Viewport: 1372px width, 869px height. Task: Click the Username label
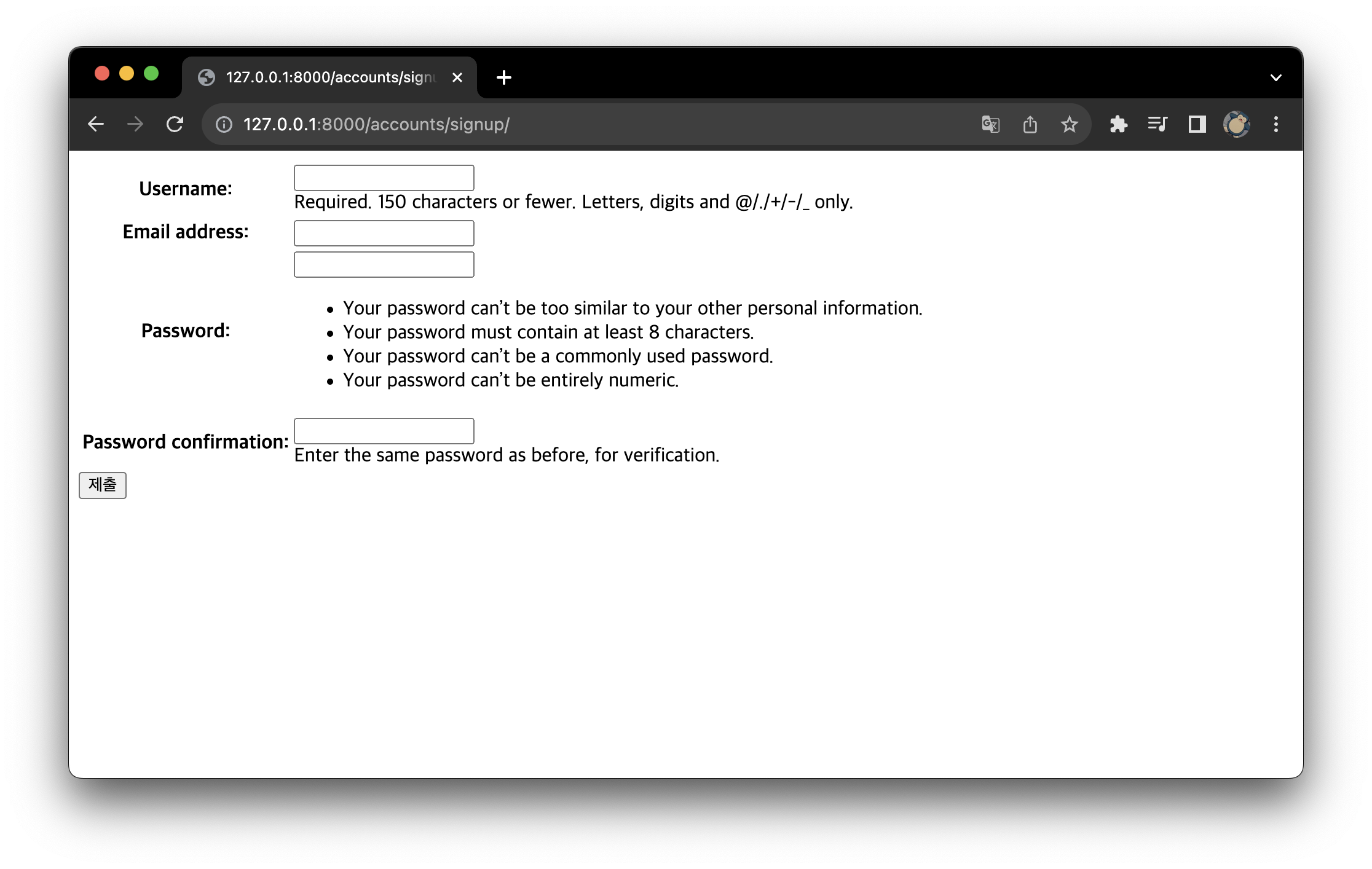pos(186,189)
